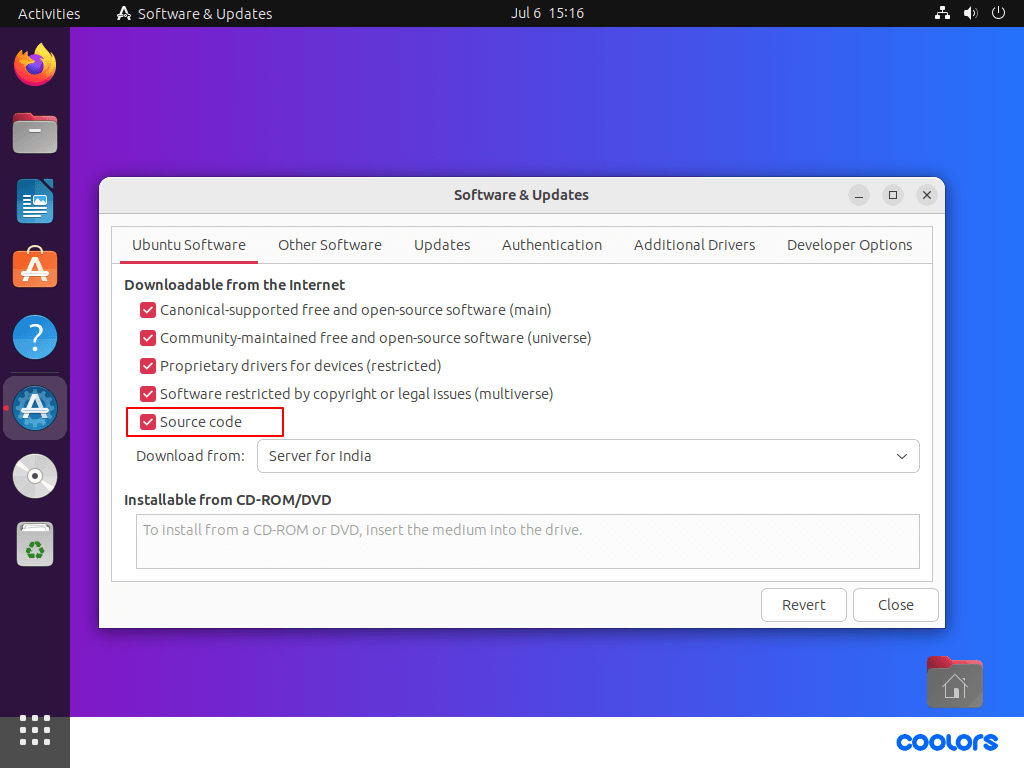Screen dimensions: 1024x768
Task: Open Software & Updates app menu in top bar
Action: point(194,14)
